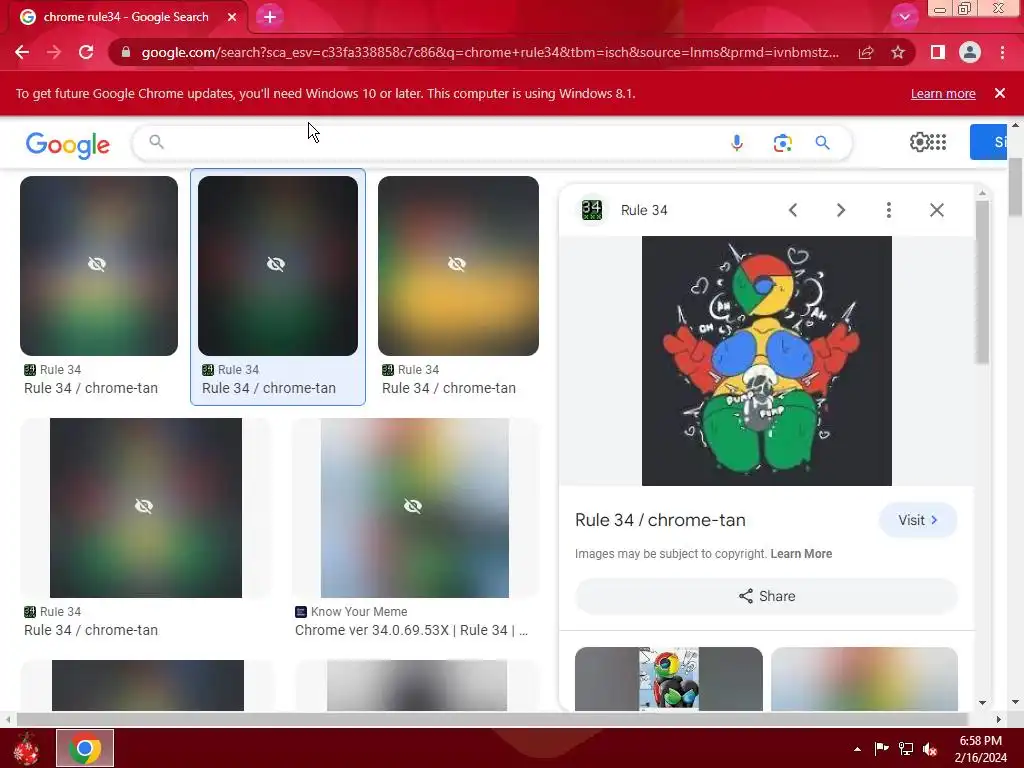
Task: Click the browser forward arrow
Action: pos(54,52)
